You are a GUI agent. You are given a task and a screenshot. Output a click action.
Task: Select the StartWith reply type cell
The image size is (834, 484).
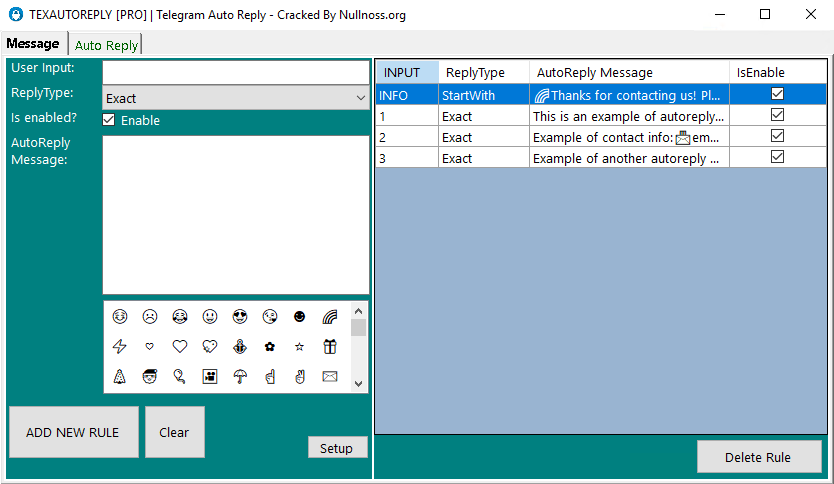pos(484,95)
